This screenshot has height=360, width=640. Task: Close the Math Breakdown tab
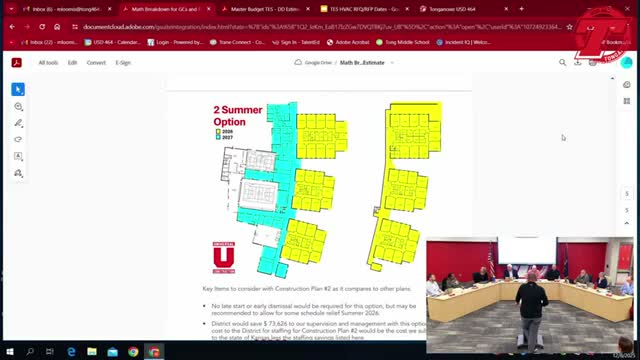pyautogui.click(x=209, y=9)
